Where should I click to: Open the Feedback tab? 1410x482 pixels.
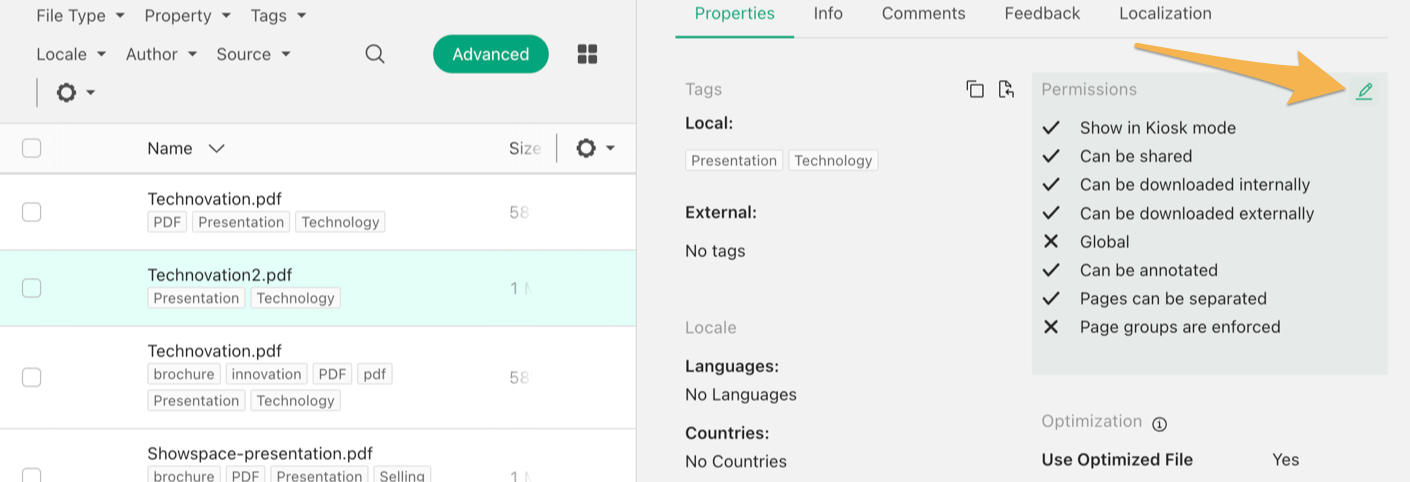tap(1042, 14)
